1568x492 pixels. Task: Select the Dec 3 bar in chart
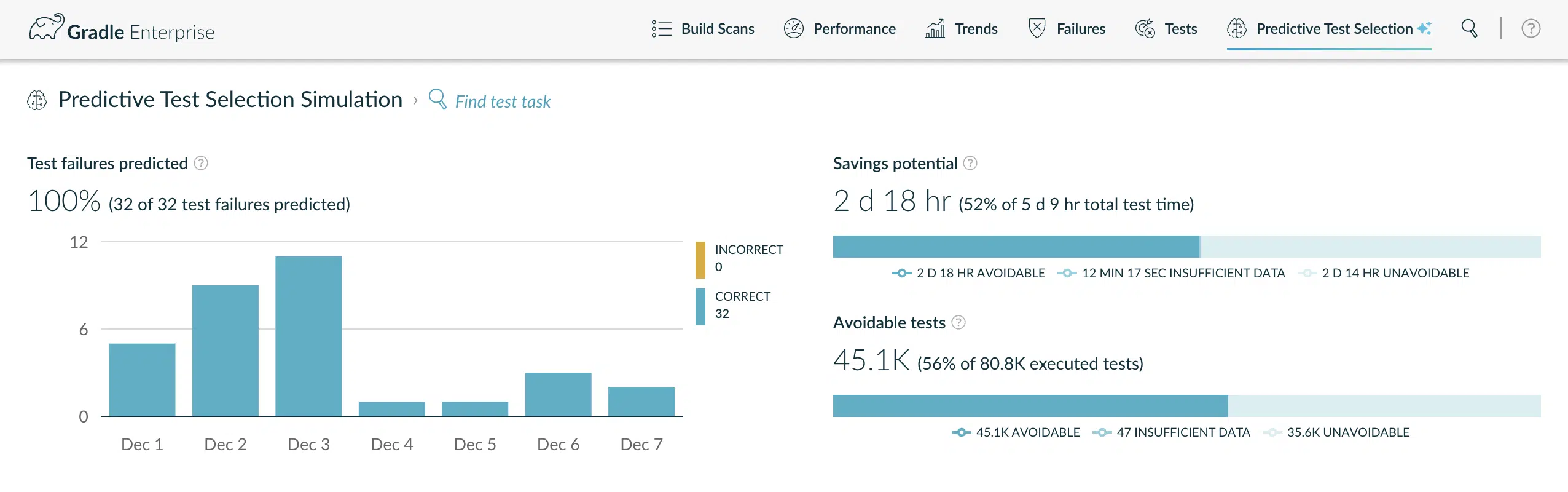(x=308, y=336)
